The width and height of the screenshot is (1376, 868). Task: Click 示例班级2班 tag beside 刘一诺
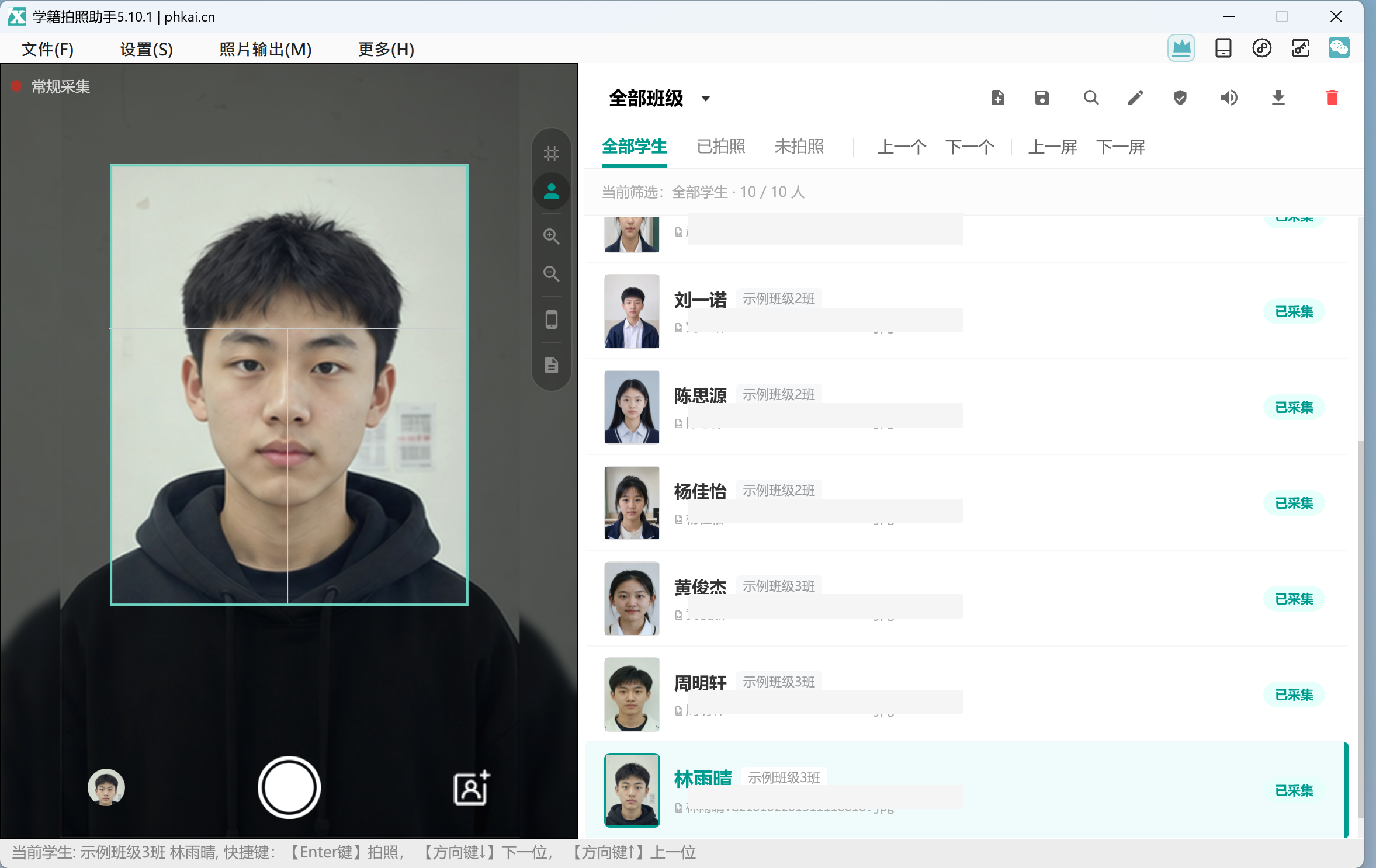tap(778, 298)
